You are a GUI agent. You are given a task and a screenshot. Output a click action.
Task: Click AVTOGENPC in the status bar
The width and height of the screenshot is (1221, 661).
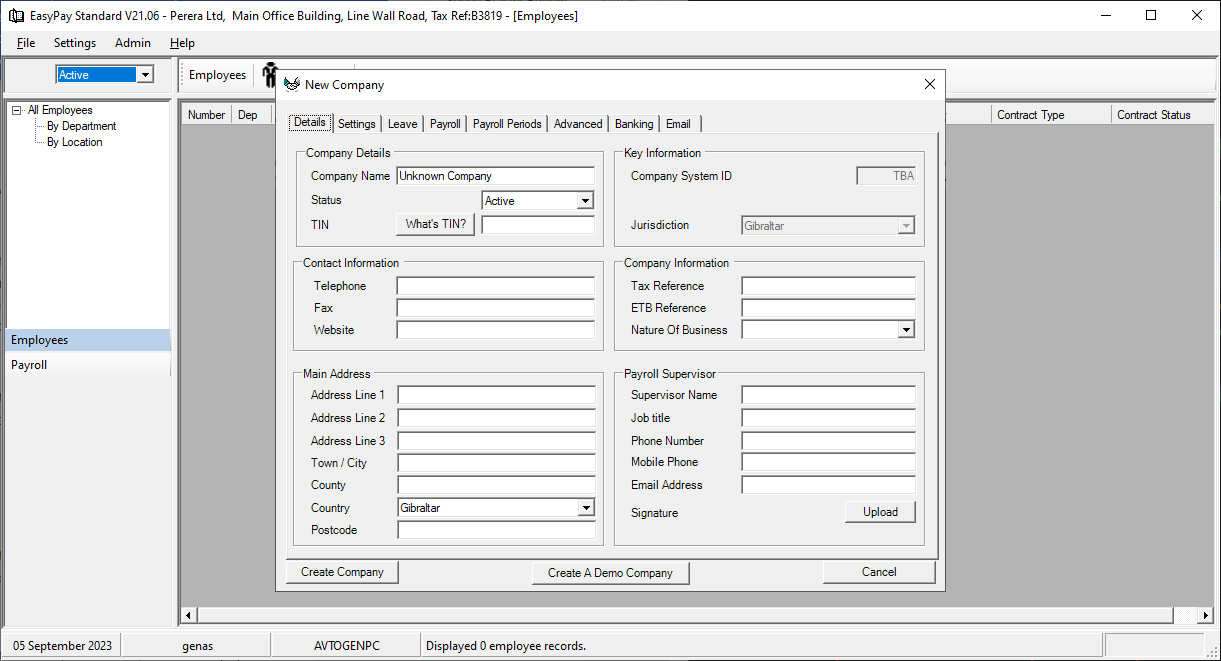pyautogui.click(x=346, y=646)
